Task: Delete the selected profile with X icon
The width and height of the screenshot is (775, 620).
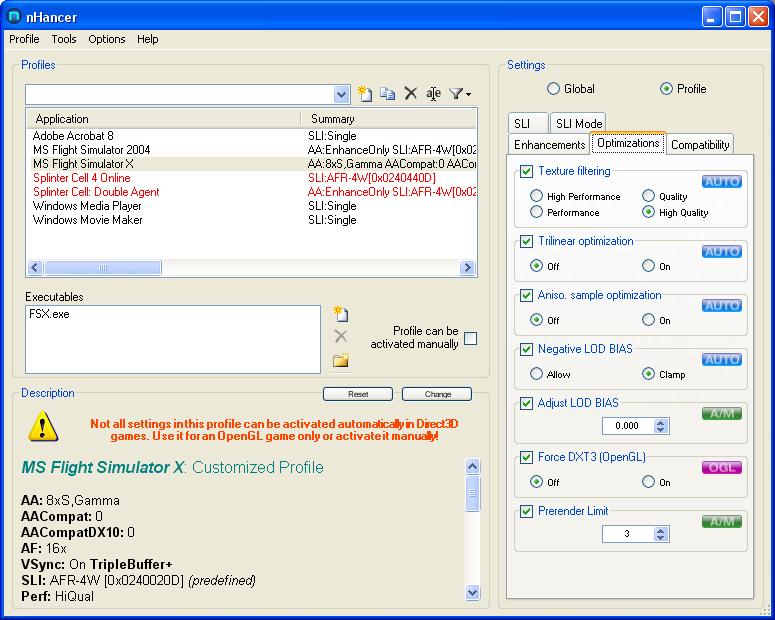Action: coord(410,94)
